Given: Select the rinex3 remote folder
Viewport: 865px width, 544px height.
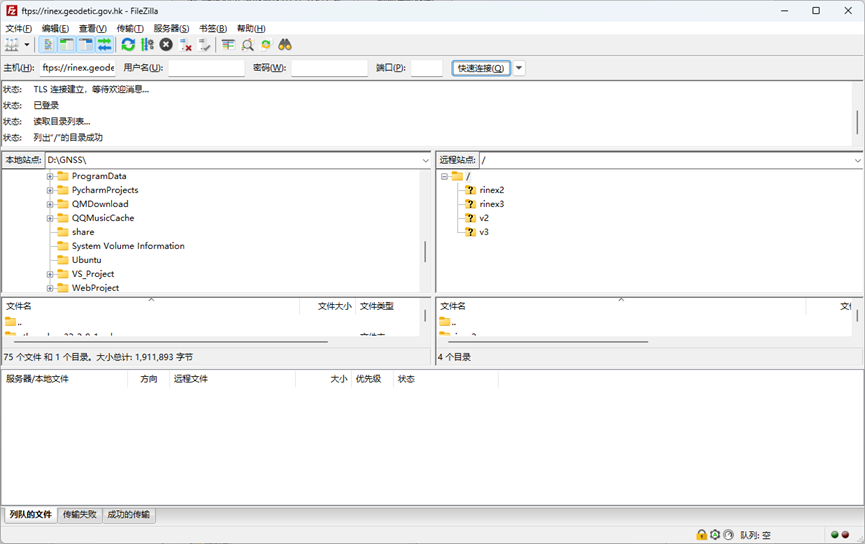Looking at the screenshot, I should (x=491, y=204).
